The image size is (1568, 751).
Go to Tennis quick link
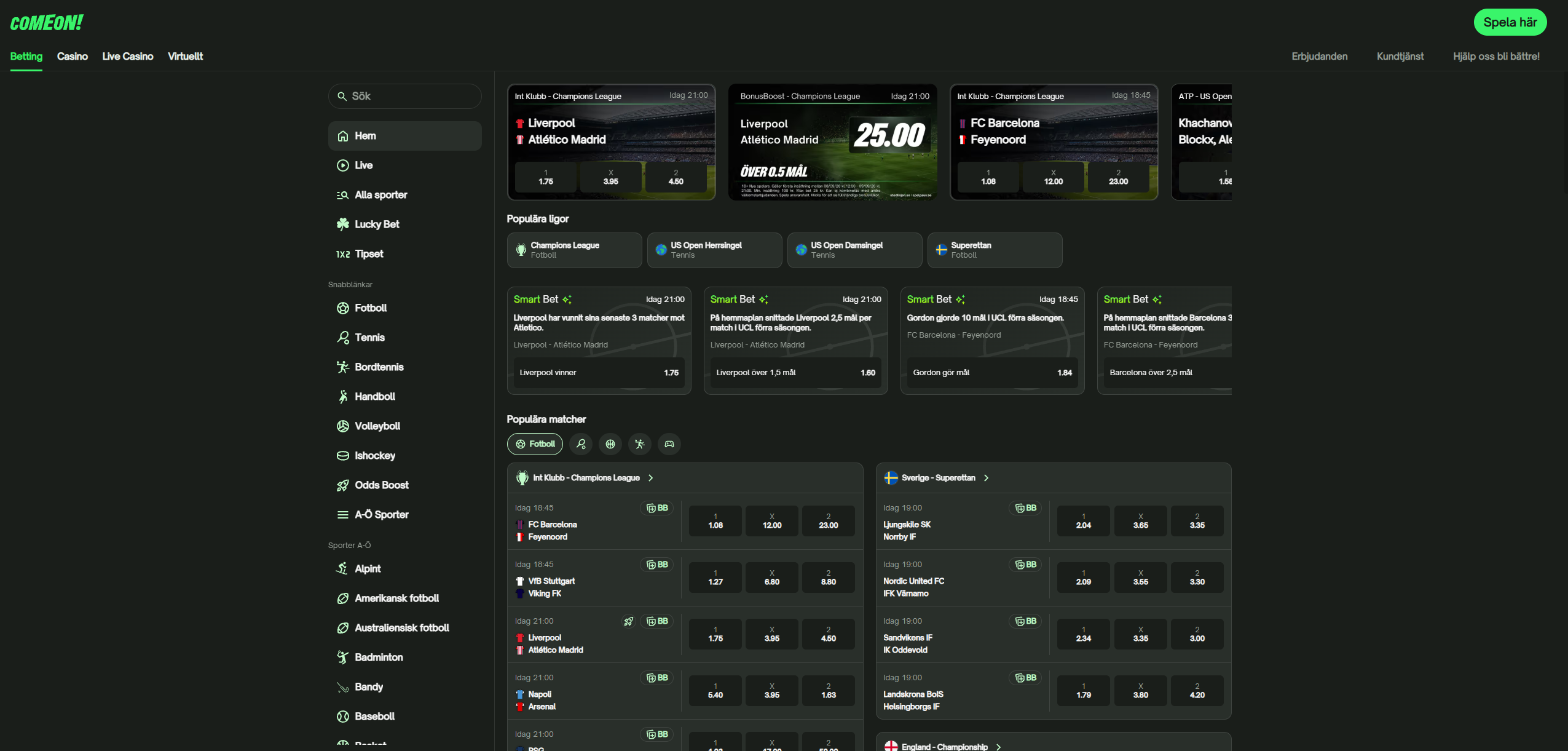(x=404, y=338)
